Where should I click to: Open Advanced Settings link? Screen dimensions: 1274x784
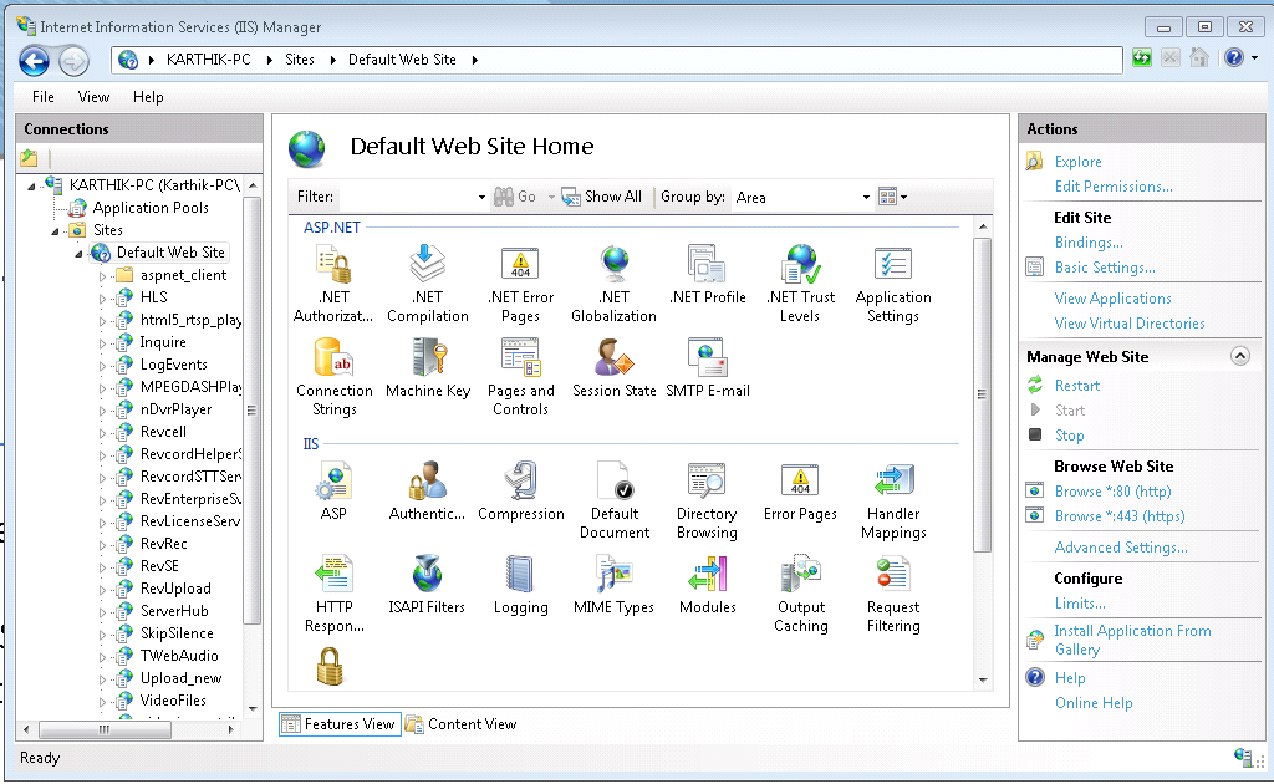pyautogui.click(x=1121, y=548)
